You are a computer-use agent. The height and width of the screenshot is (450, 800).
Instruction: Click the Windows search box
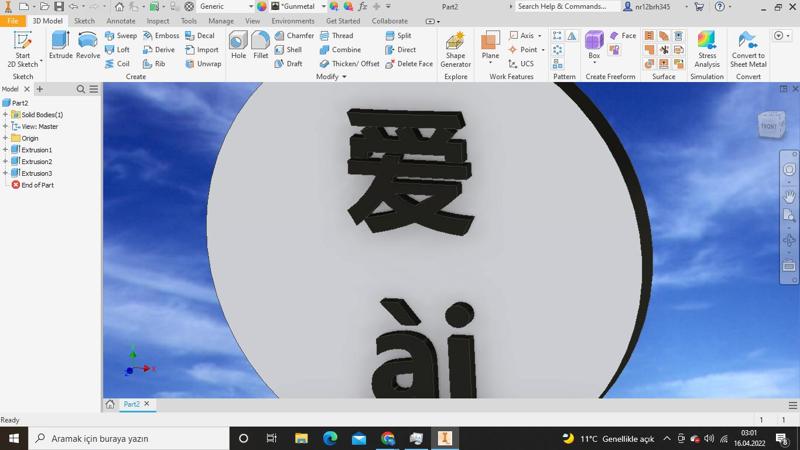(129, 438)
